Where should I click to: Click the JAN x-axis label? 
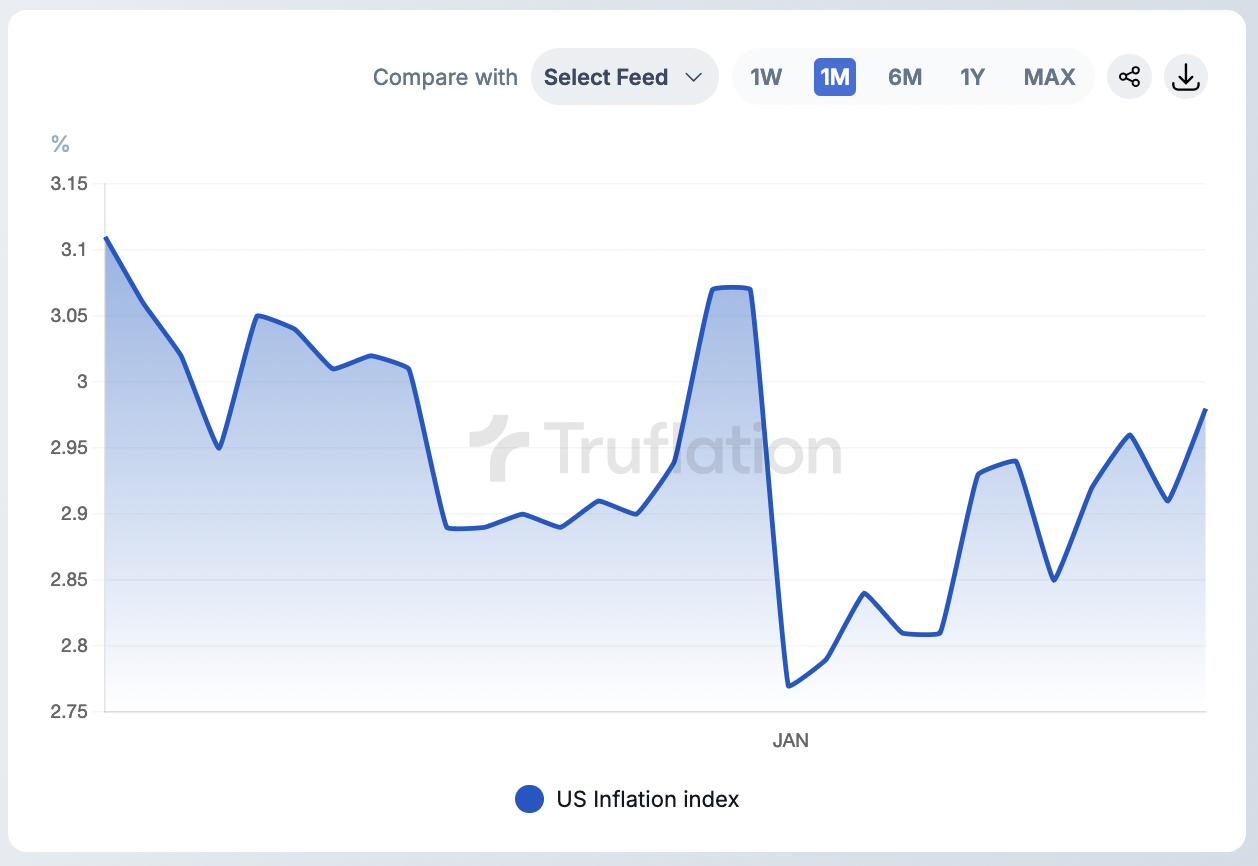tap(790, 741)
